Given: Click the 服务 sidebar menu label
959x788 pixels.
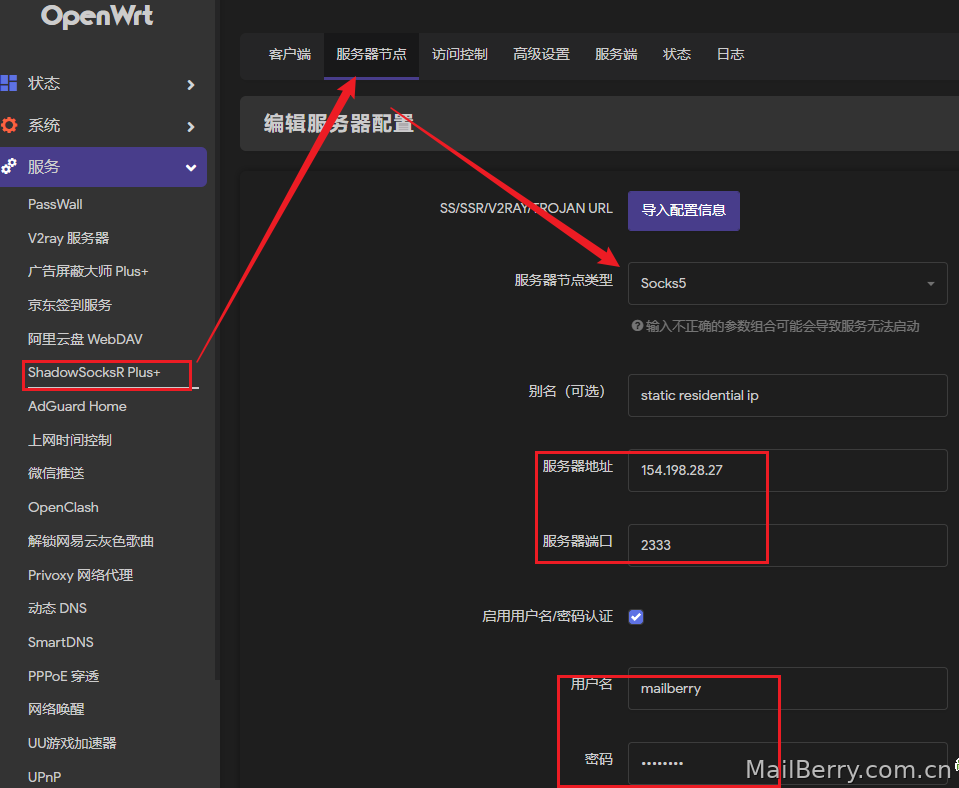Looking at the screenshot, I should coord(44,166).
